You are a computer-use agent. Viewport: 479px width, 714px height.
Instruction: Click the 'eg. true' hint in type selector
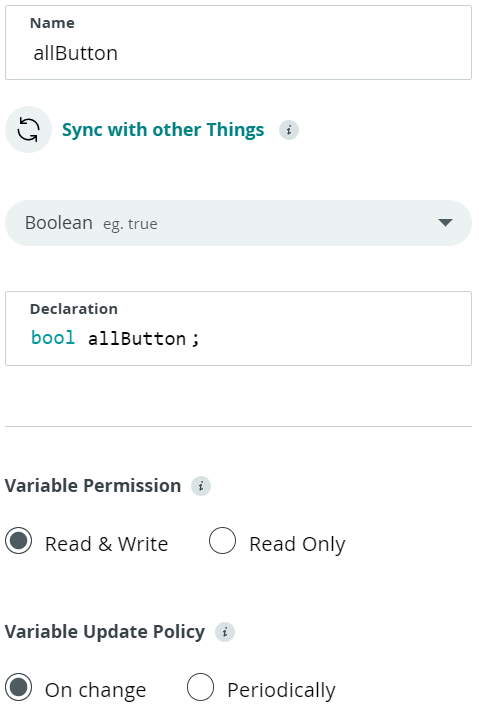coord(130,224)
